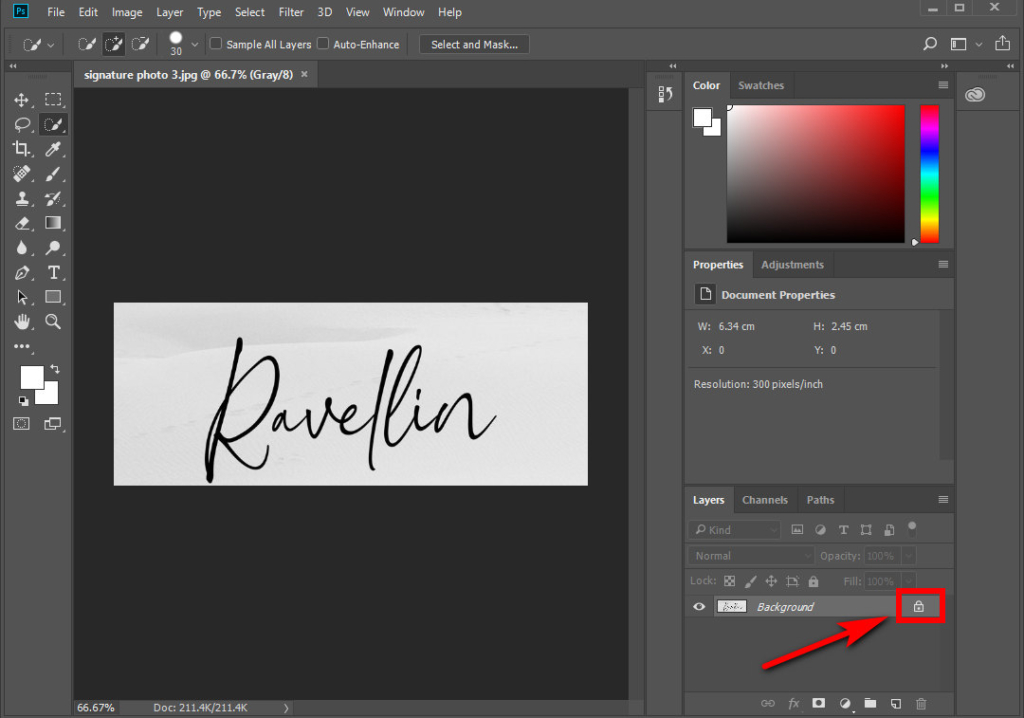Hide the Background layer visibility
Image resolution: width=1024 pixels, height=718 pixels.
(x=698, y=606)
